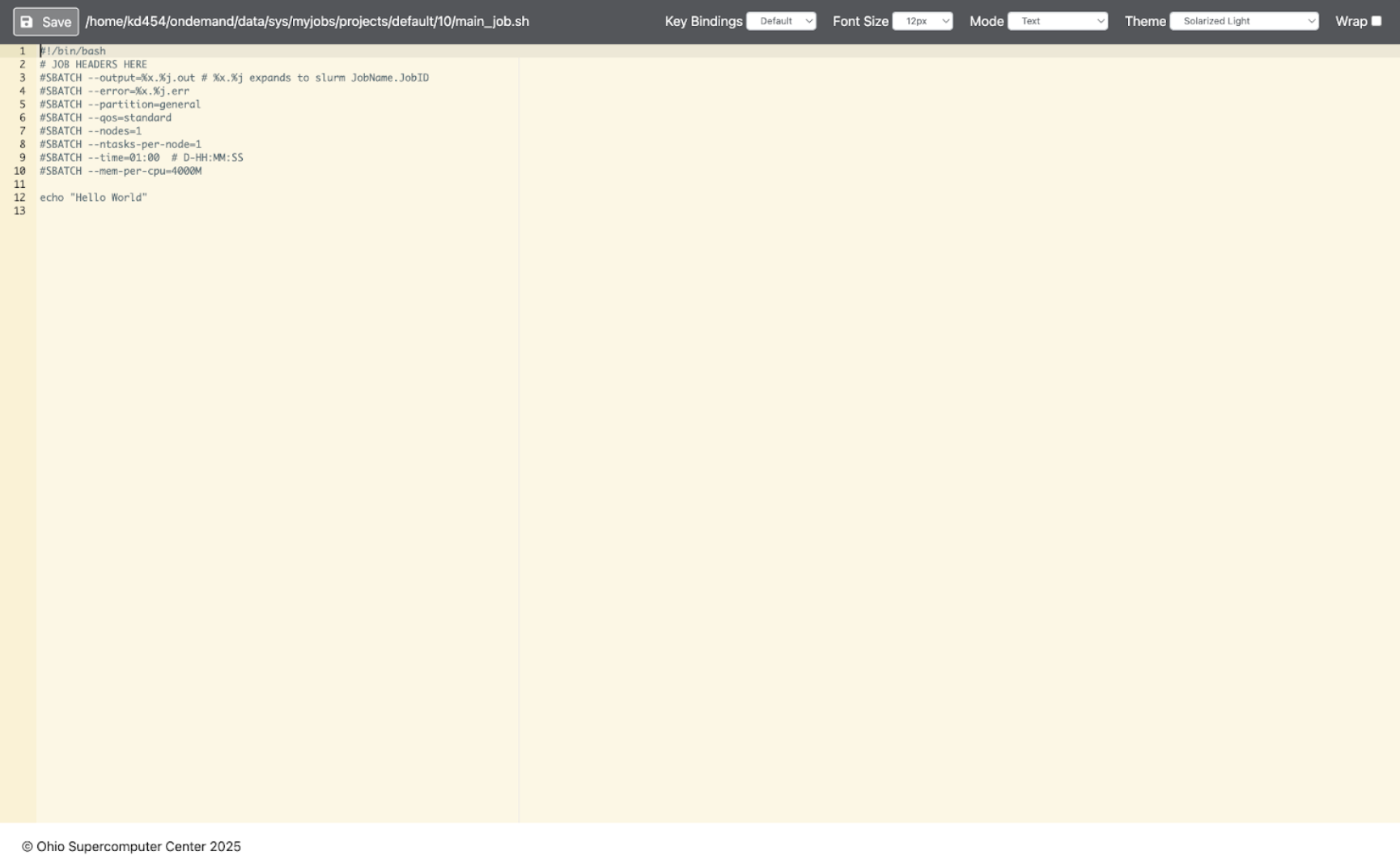
Task: Enable the Wrap checkbox
Action: (x=1377, y=21)
